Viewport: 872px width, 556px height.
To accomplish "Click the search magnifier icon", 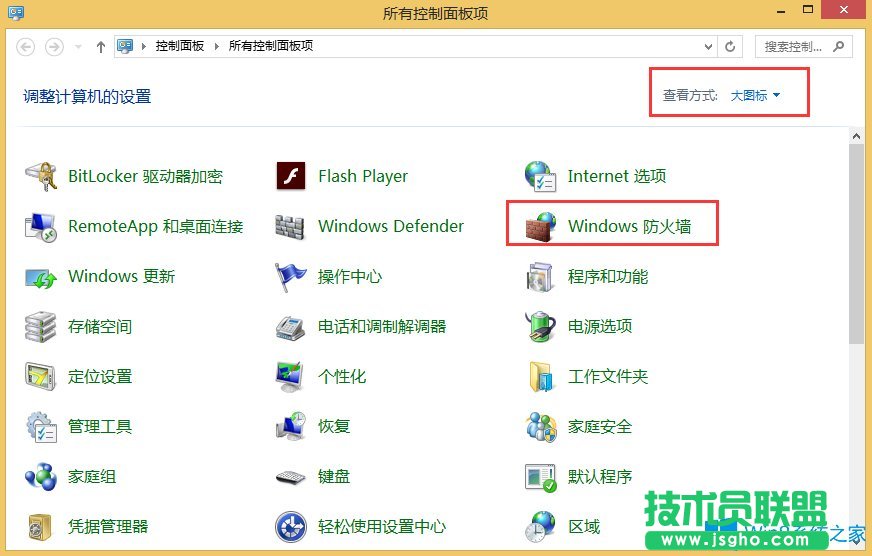I will (839, 47).
